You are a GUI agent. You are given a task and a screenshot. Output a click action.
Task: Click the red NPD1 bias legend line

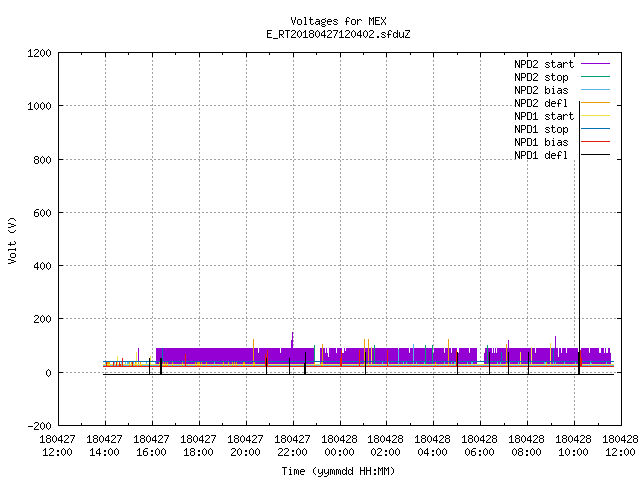tap(595, 142)
